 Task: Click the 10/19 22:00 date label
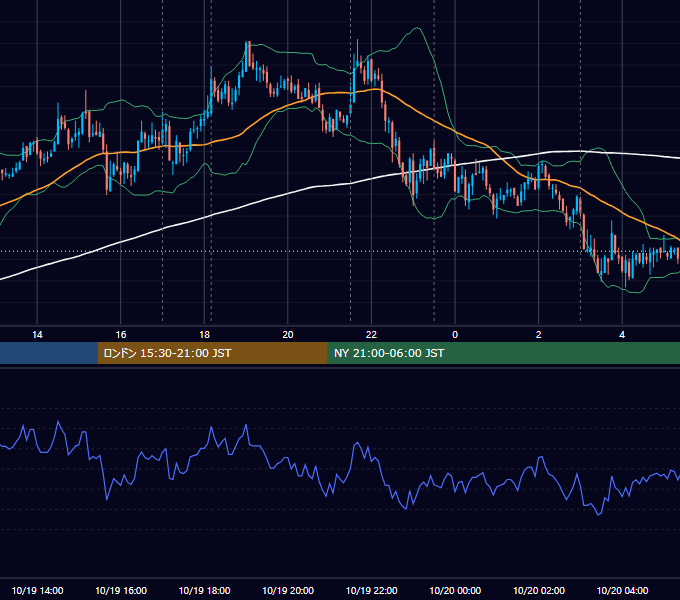(x=372, y=590)
